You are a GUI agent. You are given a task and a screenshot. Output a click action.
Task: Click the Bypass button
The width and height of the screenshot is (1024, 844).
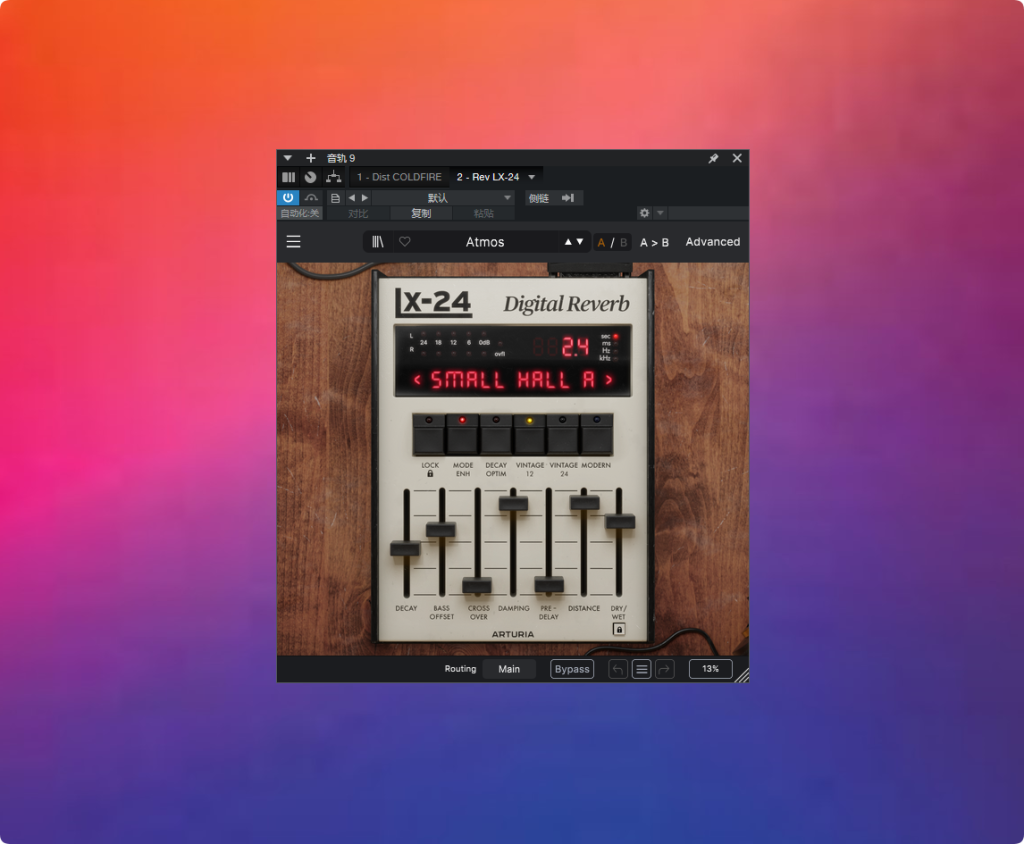[x=572, y=669]
